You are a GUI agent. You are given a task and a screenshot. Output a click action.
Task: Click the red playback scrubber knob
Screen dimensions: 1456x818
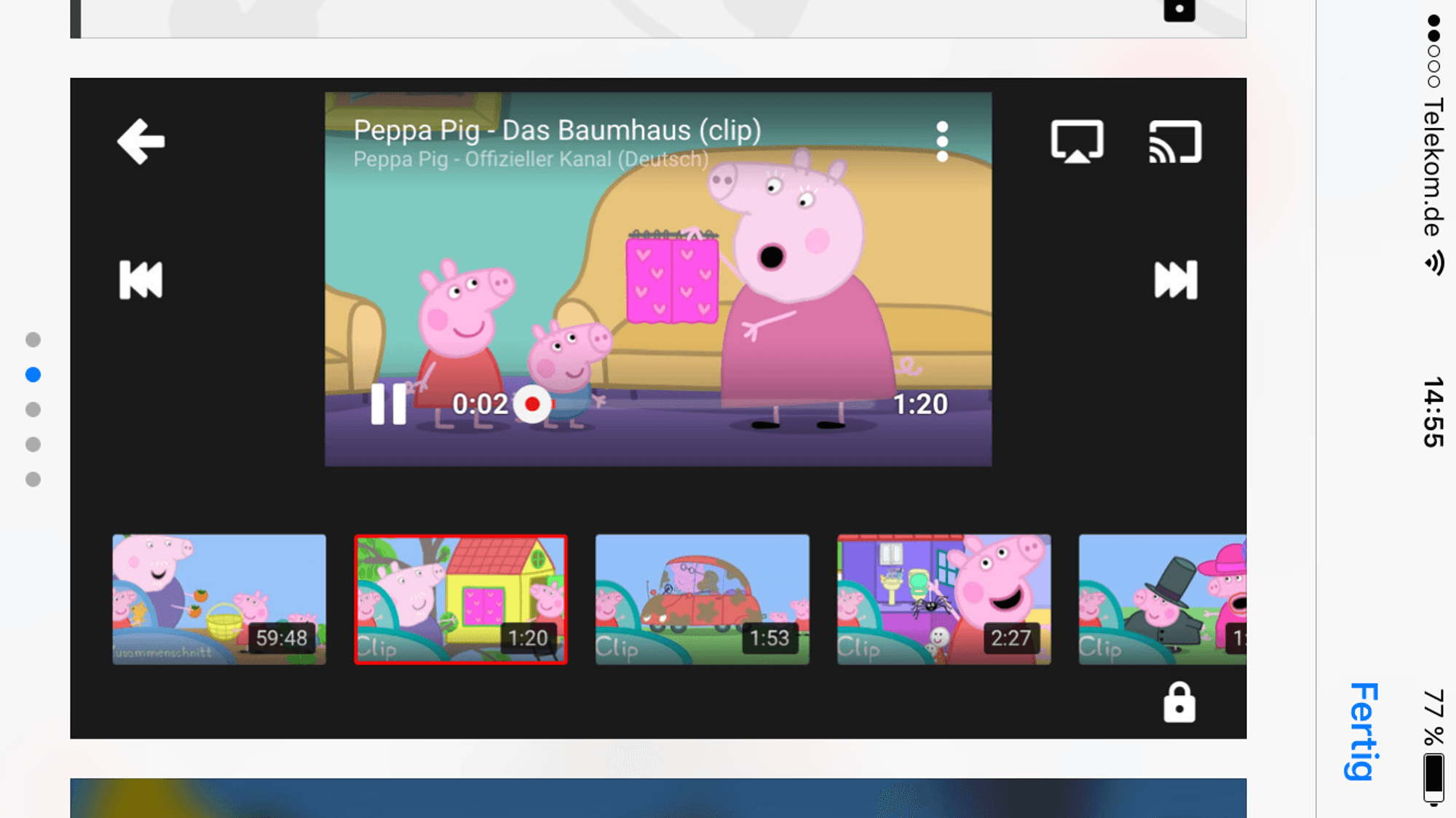532,404
